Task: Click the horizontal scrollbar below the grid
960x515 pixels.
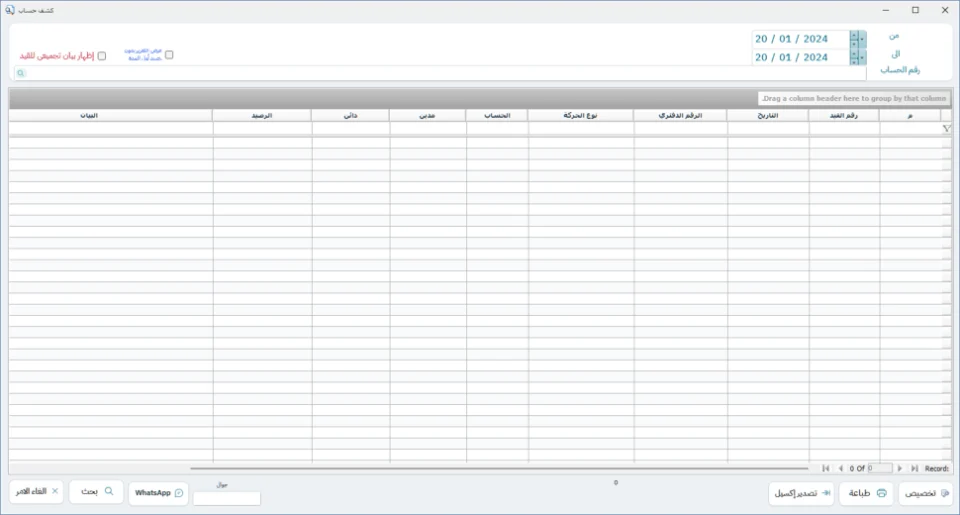Action: (499, 468)
